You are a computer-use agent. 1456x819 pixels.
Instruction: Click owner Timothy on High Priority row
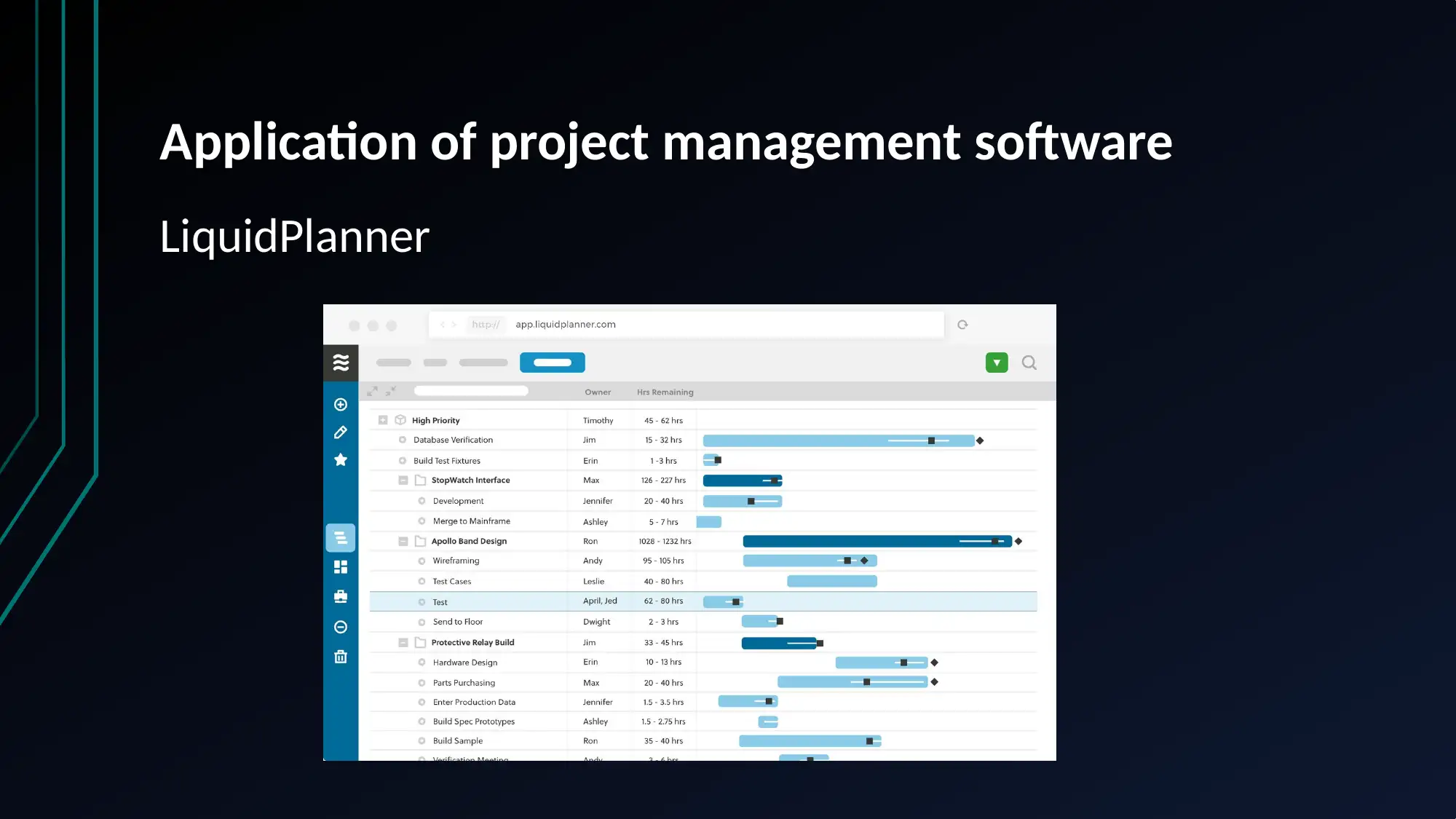click(598, 421)
